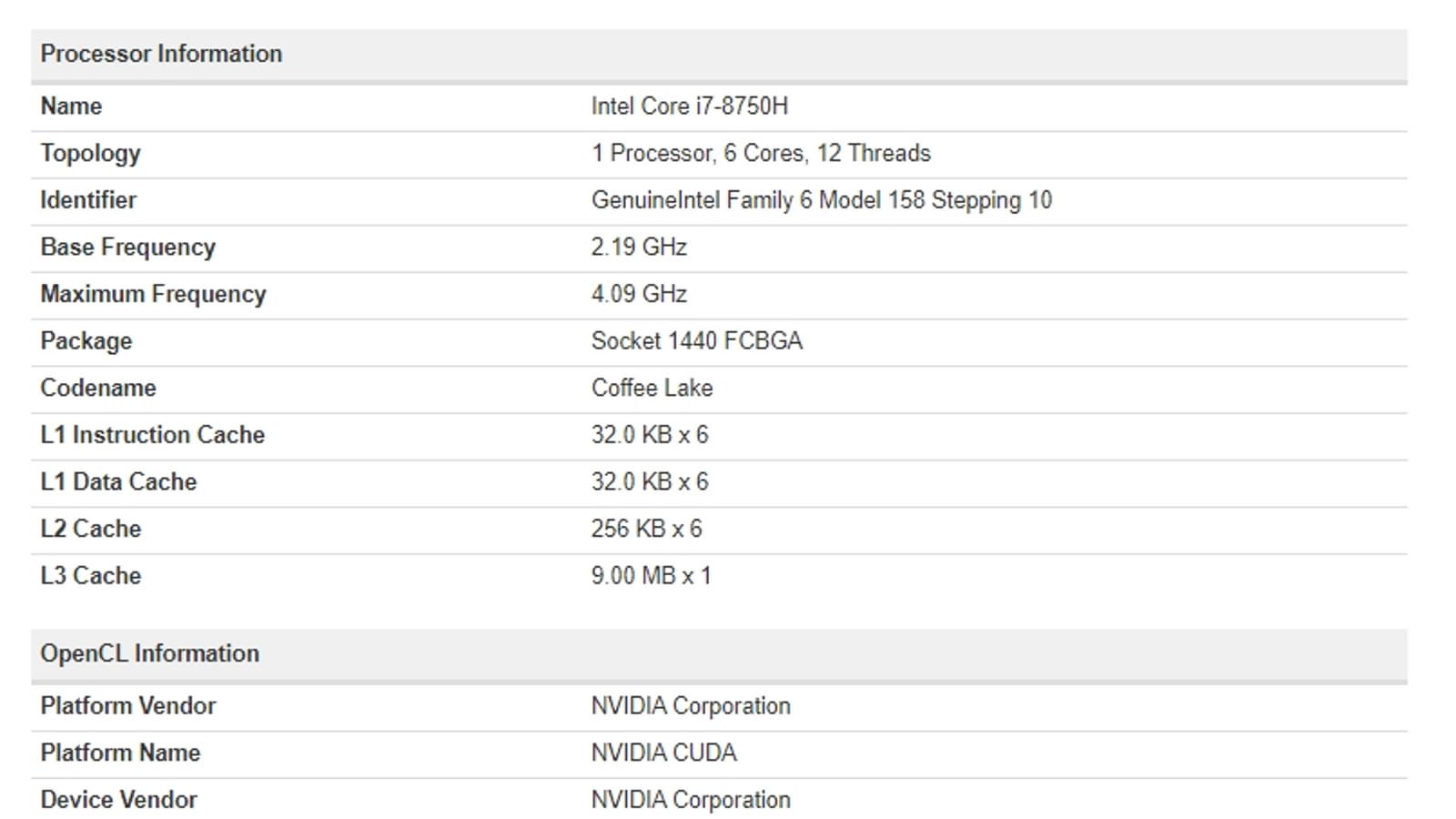Click the Processor Information section header
The height and width of the screenshot is (819, 1456).
point(161,54)
